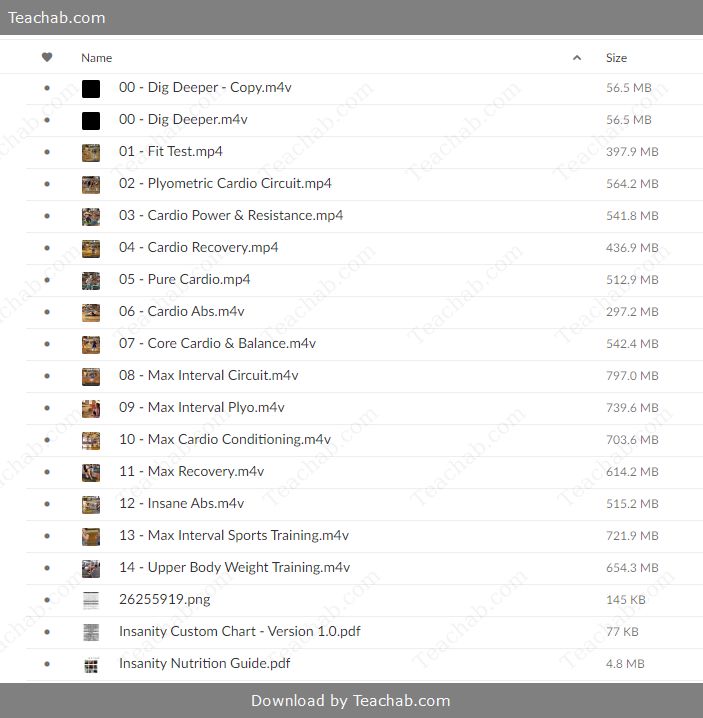Image resolution: width=703 pixels, height=718 pixels.
Task: Click thumbnail of 10 - Max Cardio Conditioning.m4v
Action: click(91, 441)
